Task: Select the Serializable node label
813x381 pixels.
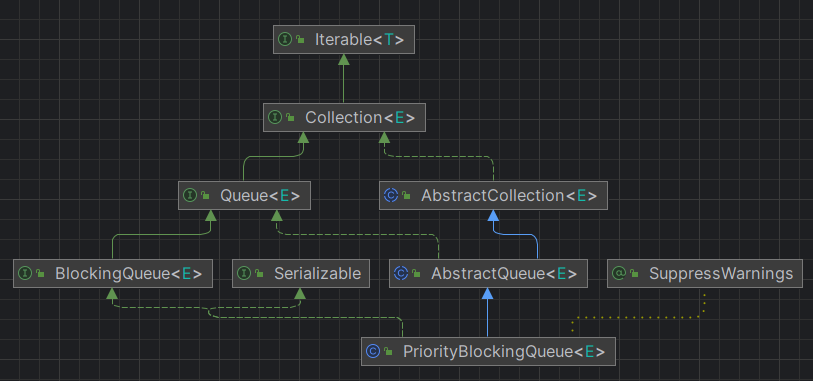Action: click(317, 273)
